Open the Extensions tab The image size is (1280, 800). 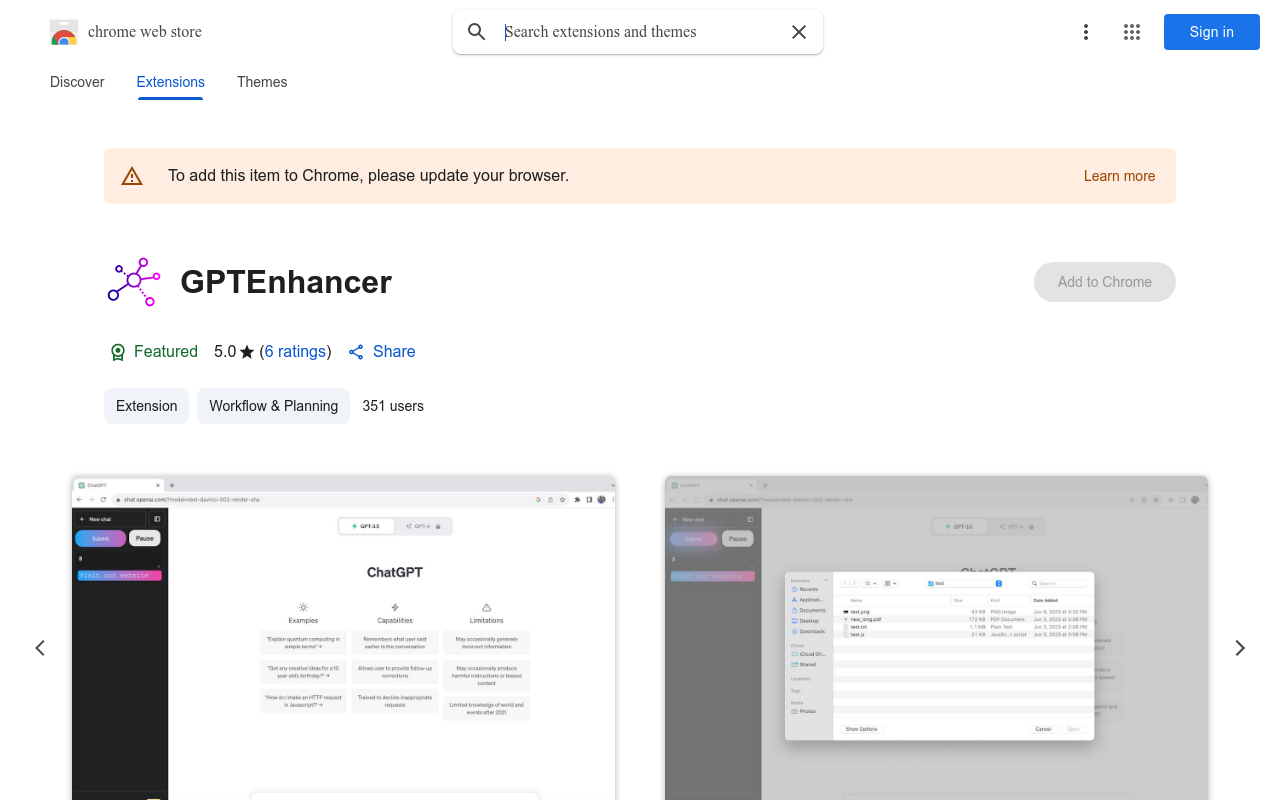(171, 82)
